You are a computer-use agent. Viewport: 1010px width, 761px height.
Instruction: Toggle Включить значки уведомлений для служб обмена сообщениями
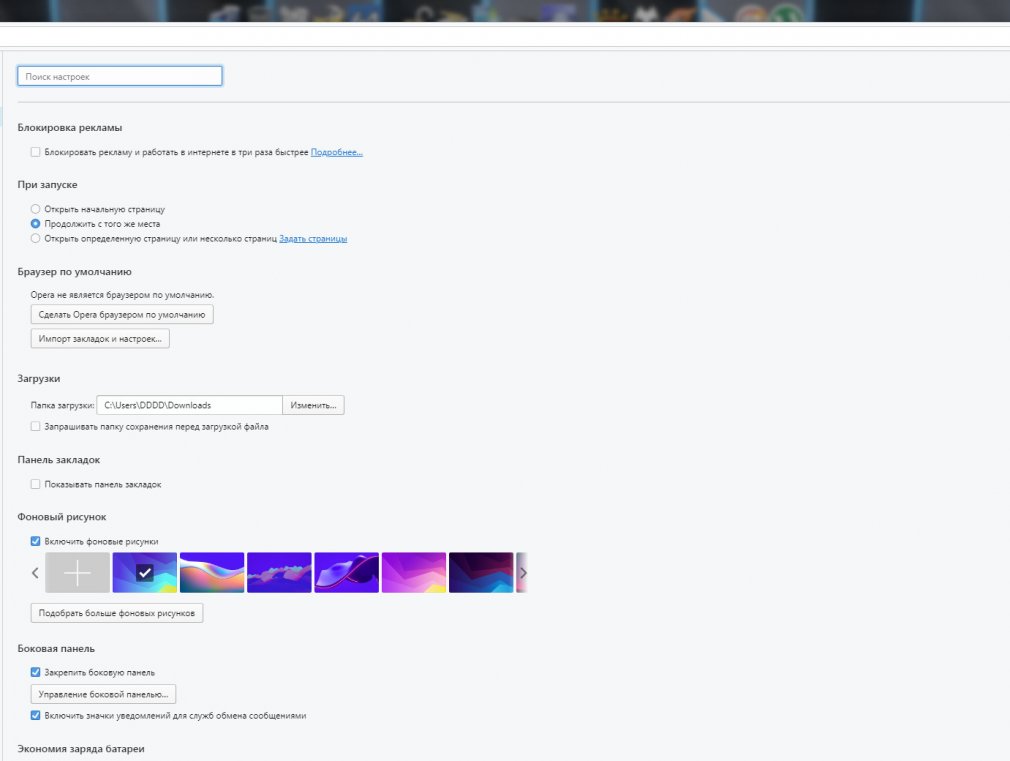(35, 715)
